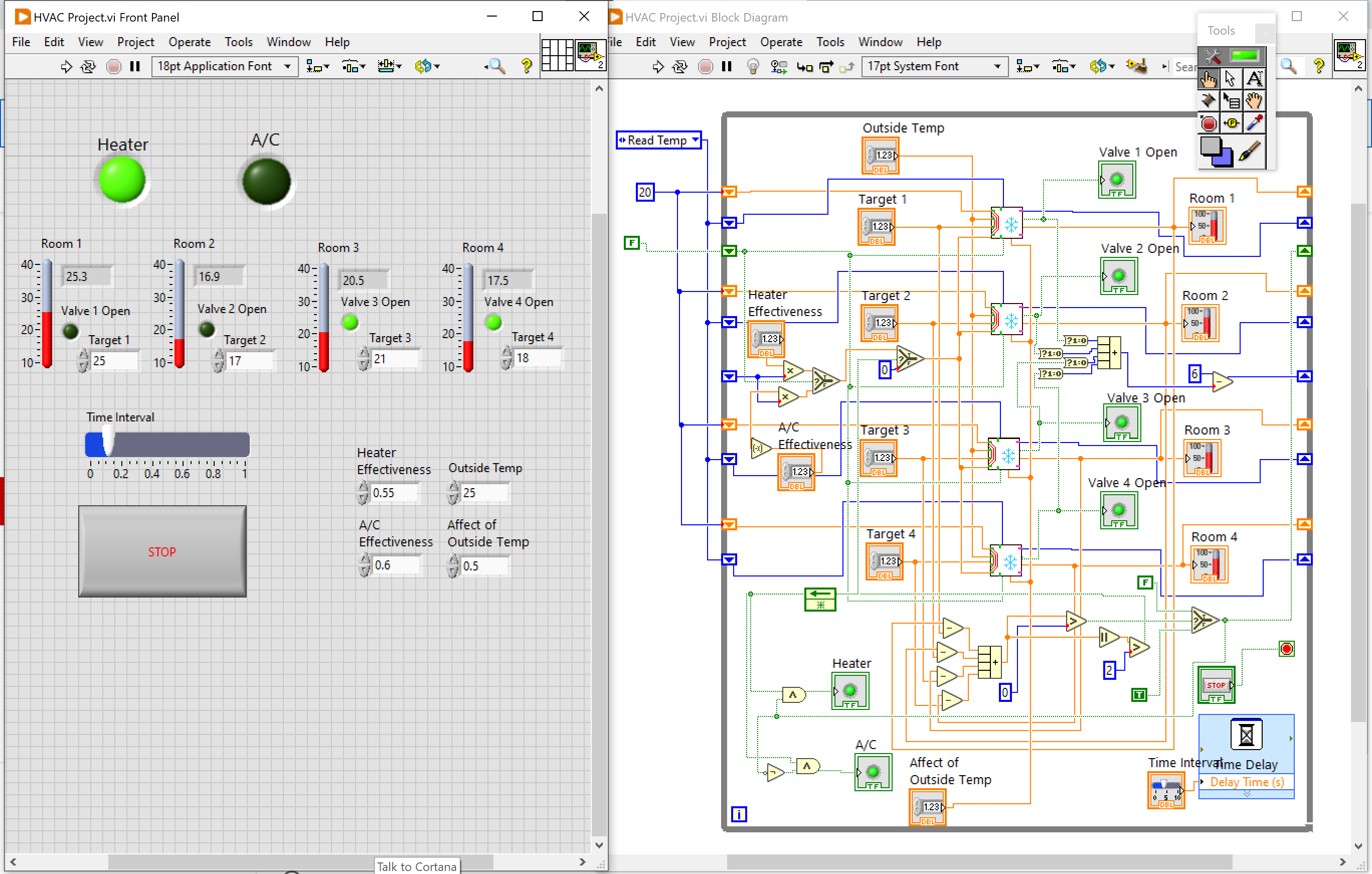
Task: Open Align Objects dropdown in Block Diagram
Action: [1027, 67]
